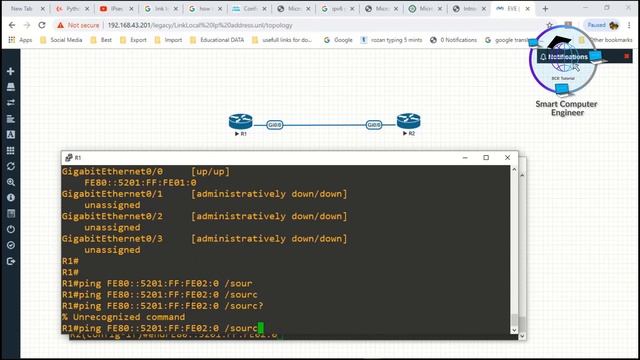640x360 pixels.
Task: Click the browser back arrow
Action: (x=12, y=25)
